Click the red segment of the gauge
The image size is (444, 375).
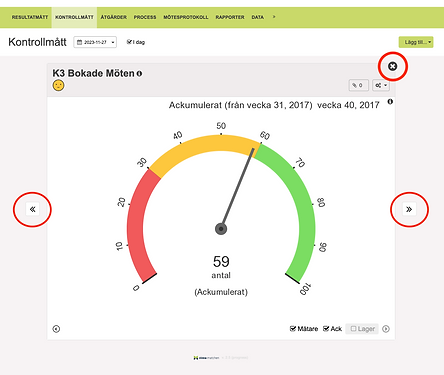(135, 227)
